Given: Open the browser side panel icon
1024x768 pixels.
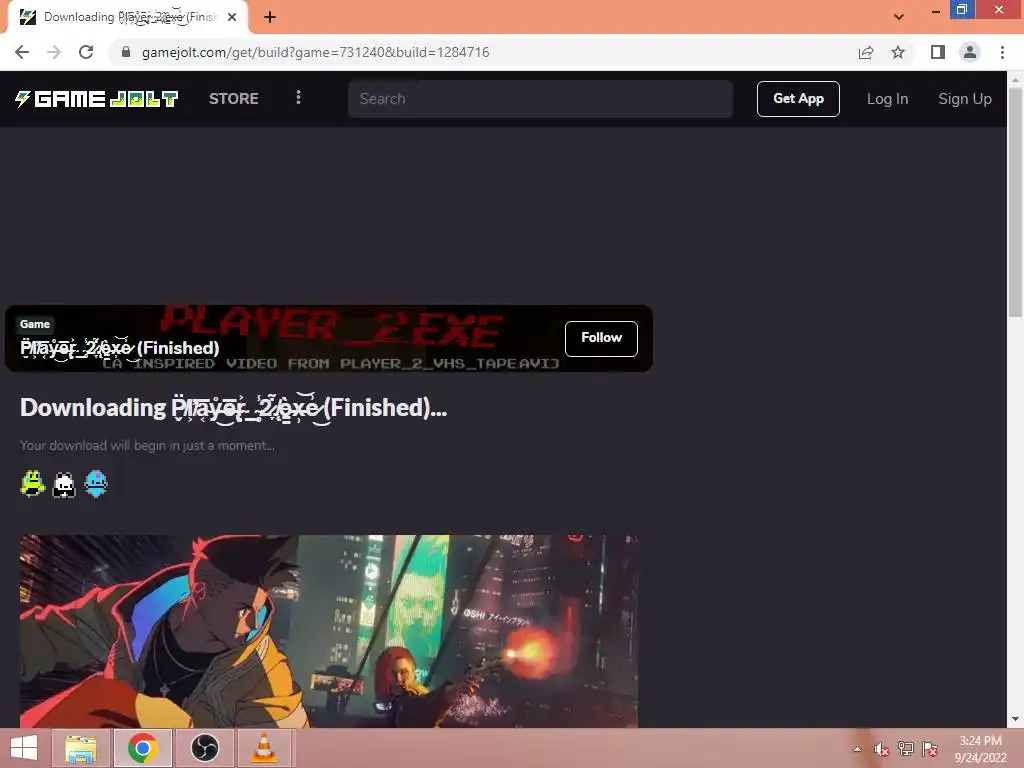Looking at the screenshot, I should pos(938,52).
